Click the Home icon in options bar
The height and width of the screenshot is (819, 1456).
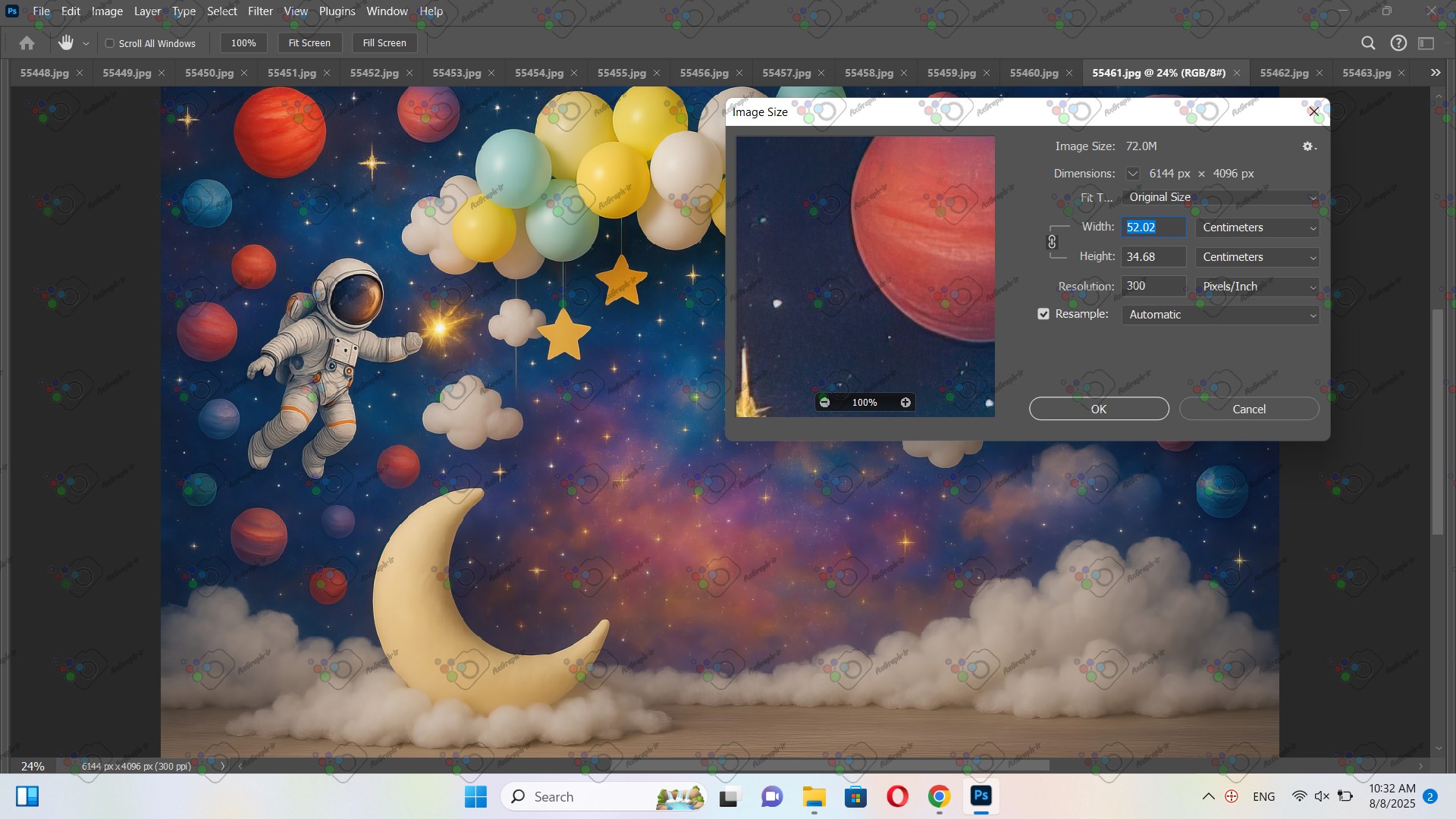coord(27,43)
